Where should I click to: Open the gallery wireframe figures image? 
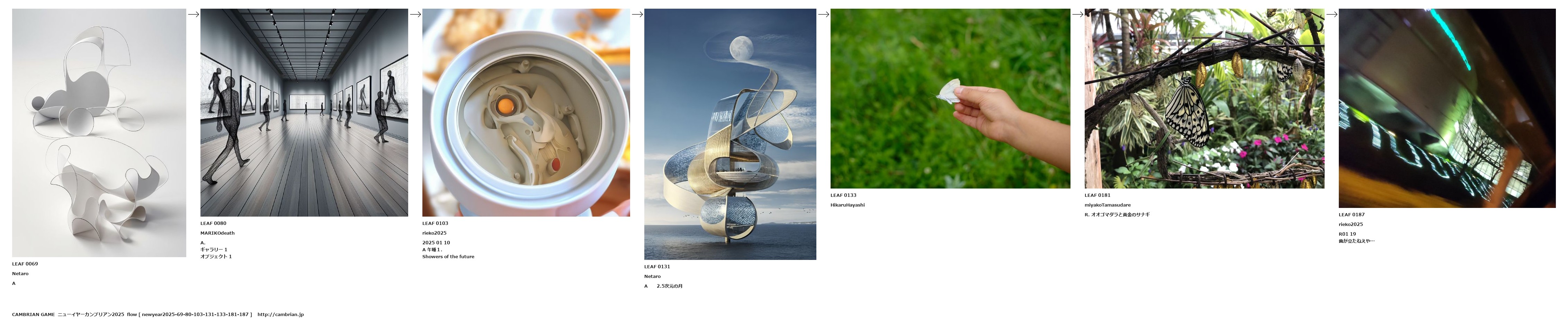[x=304, y=113]
